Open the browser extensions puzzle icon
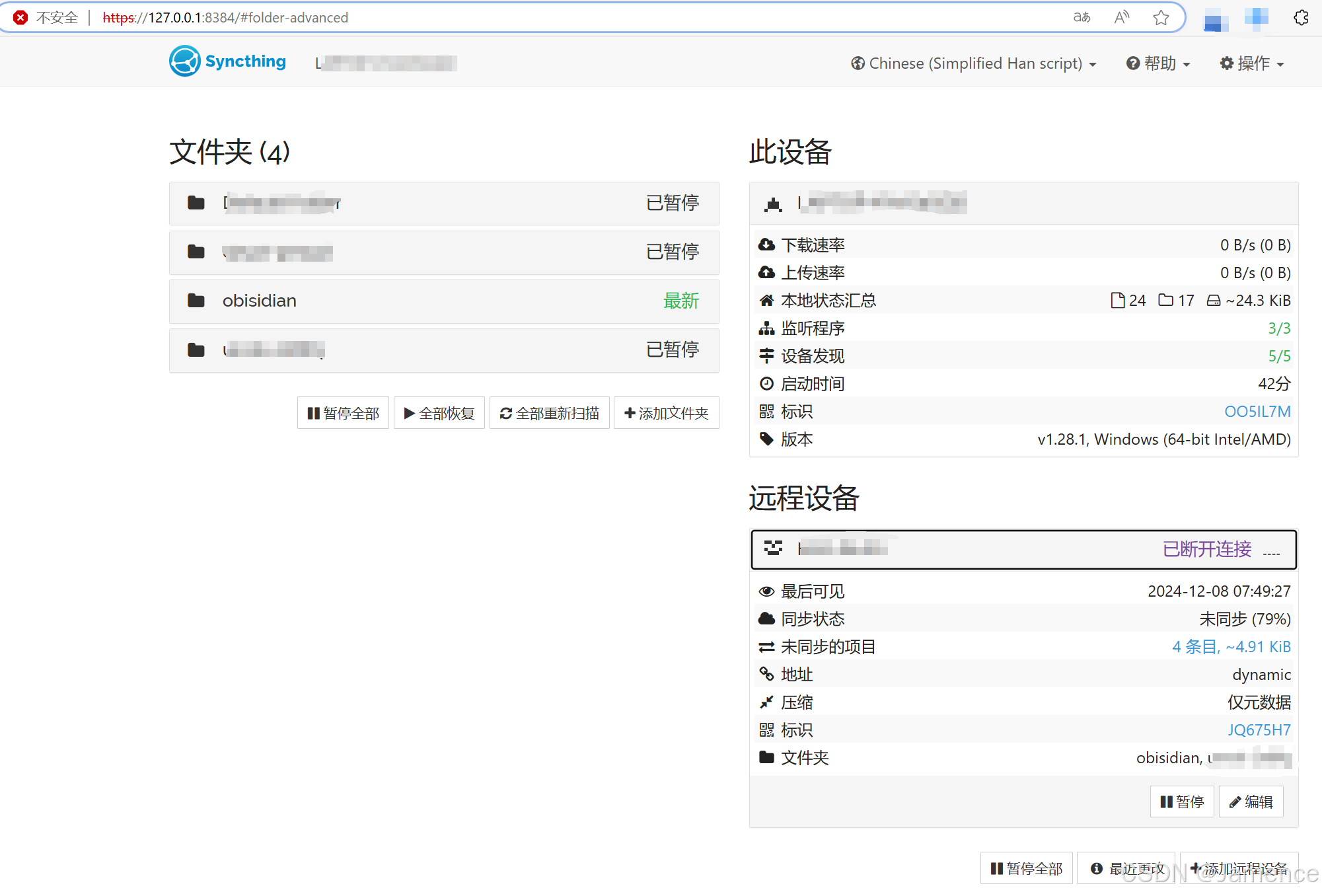Screen dimensions: 1322x896 1301,18
